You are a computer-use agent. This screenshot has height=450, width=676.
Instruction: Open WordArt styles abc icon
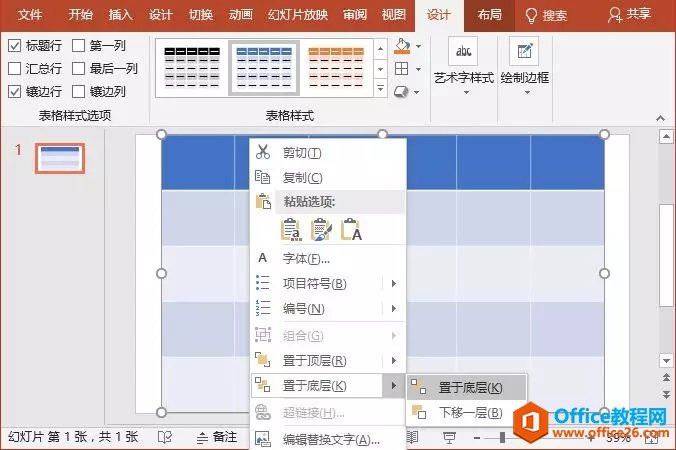(463, 51)
